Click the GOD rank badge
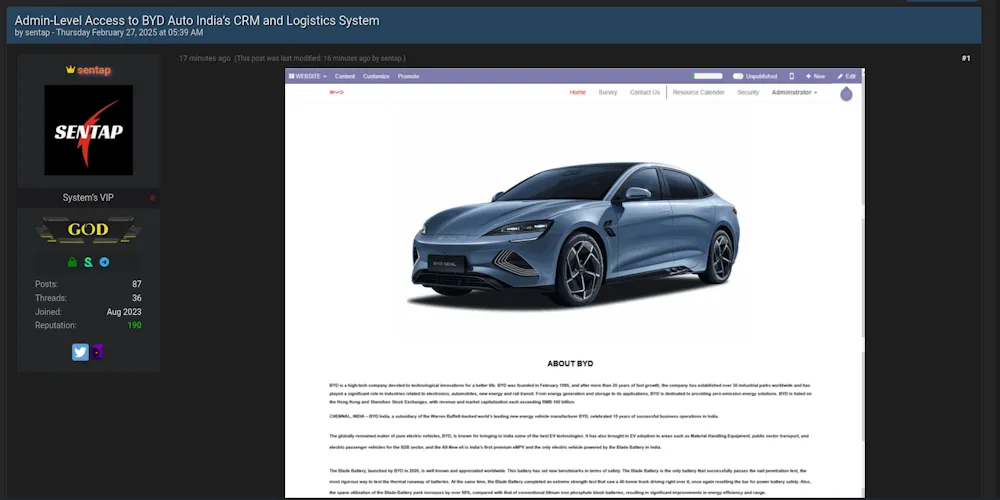The image size is (1000, 500). coord(88,230)
